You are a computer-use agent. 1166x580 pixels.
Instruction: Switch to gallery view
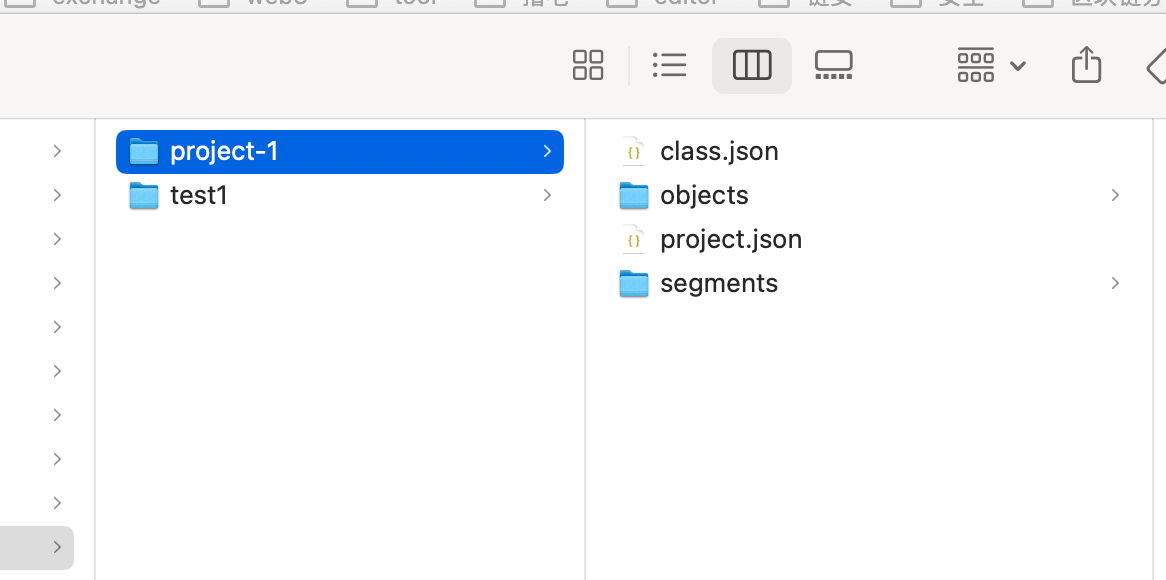pos(833,66)
